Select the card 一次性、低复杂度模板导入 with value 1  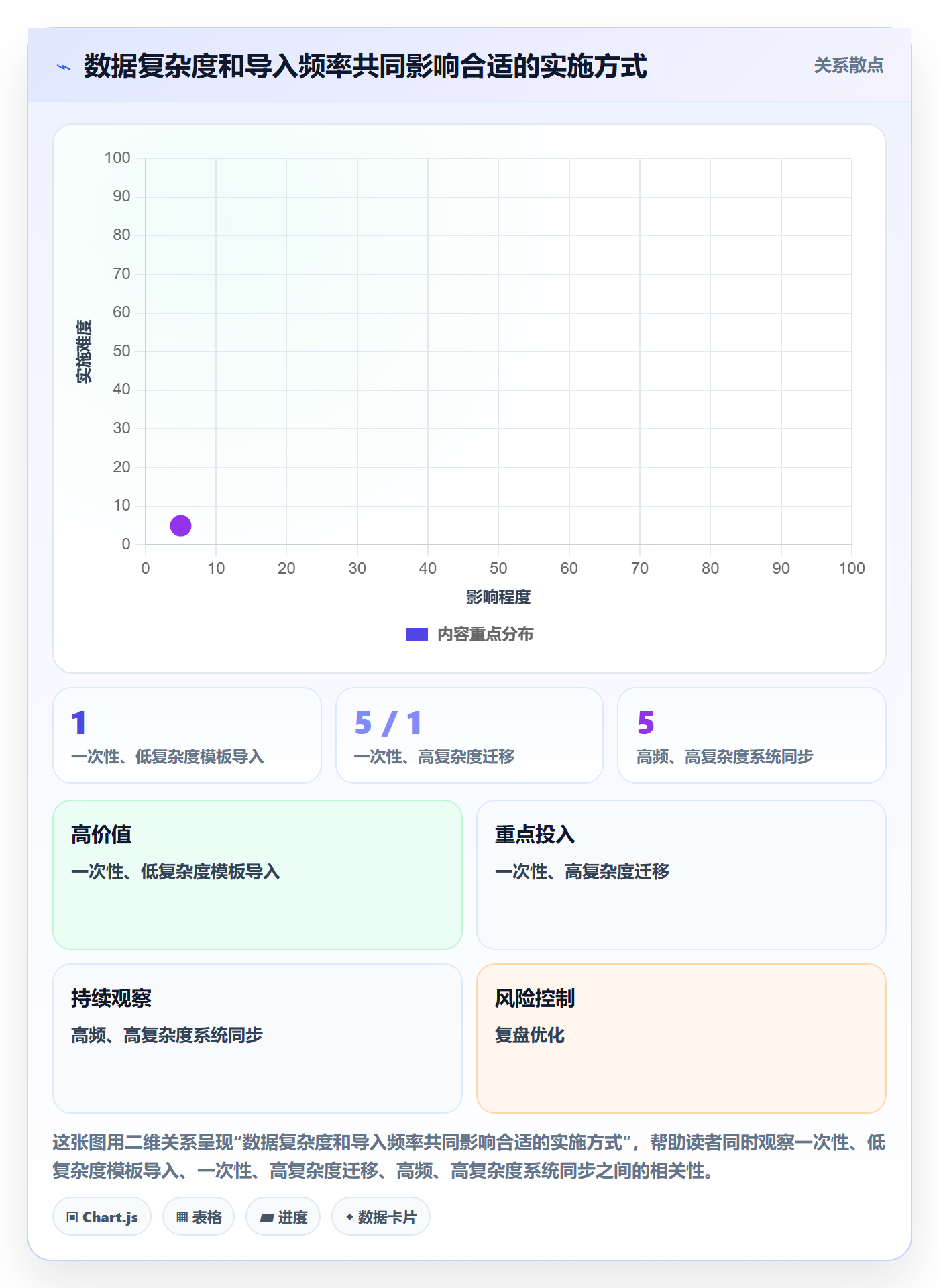[187, 735]
